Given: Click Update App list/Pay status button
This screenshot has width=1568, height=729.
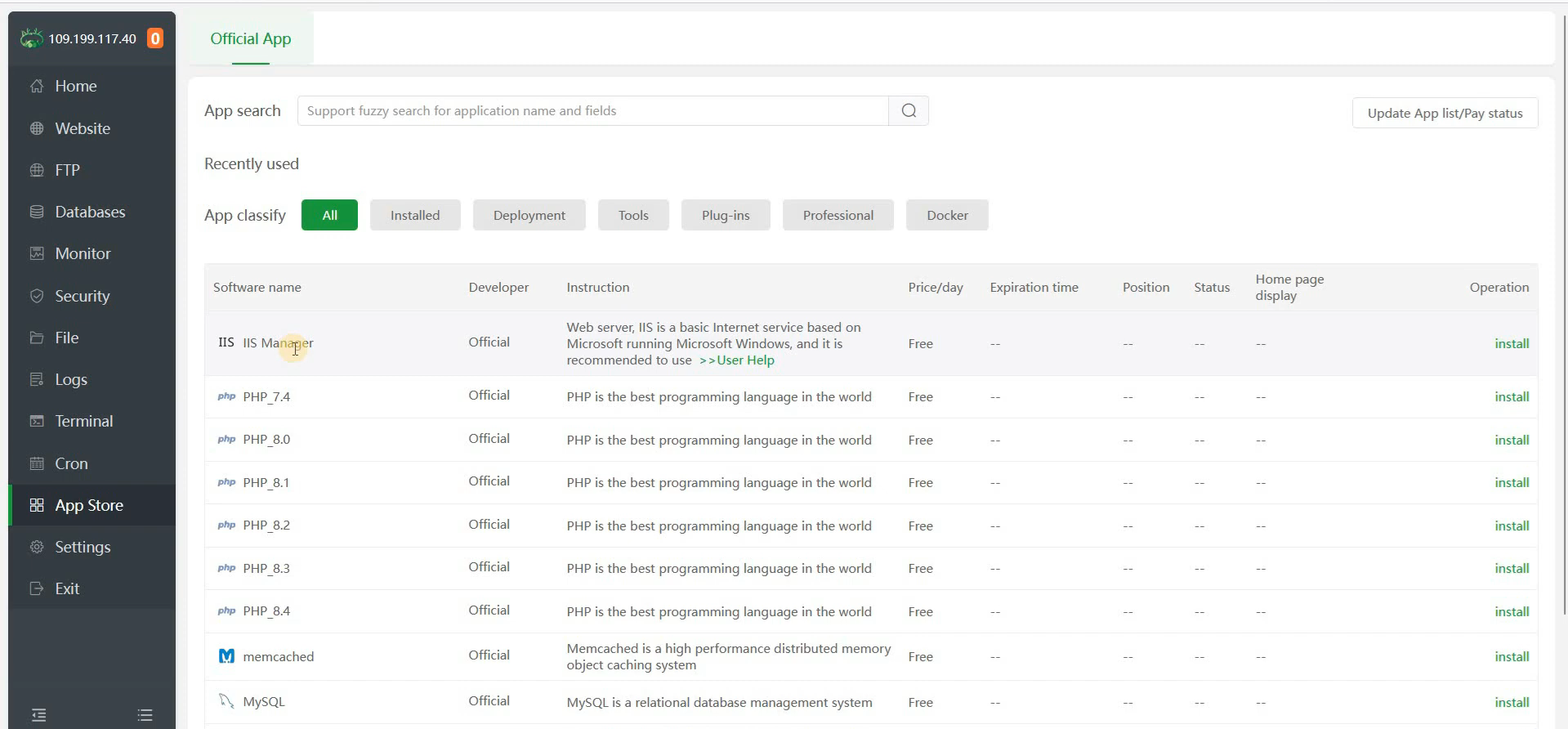Looking at the screenshot, I should [x=1445, y=113].
